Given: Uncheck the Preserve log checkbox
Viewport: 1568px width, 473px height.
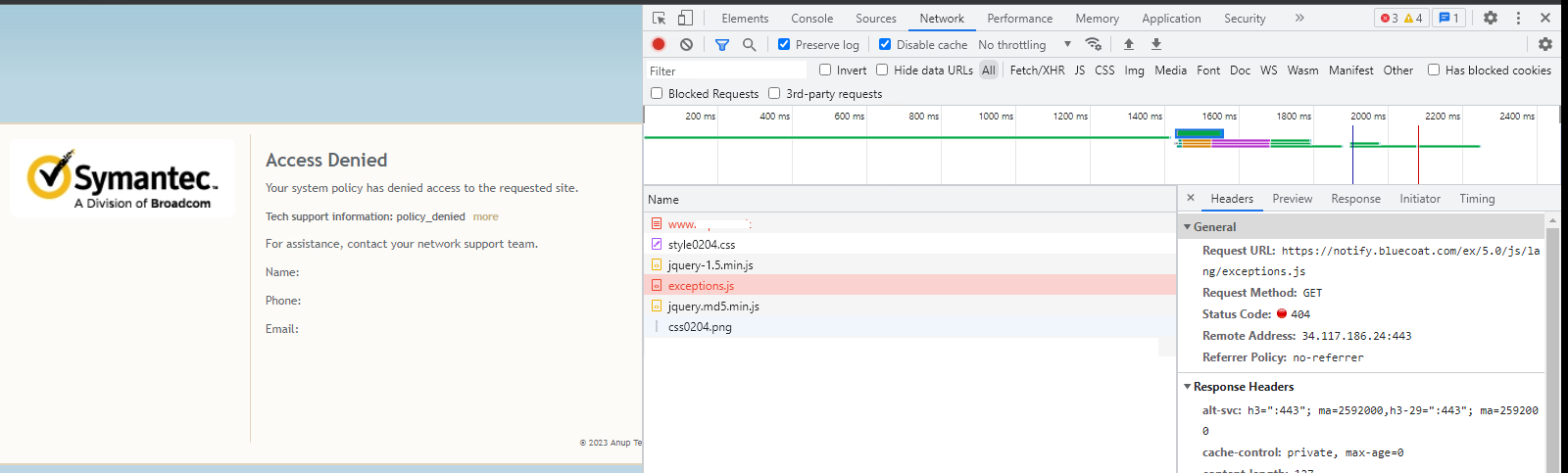Looking at the screenshot, I should pyautogui.click(x=784, y=44).
